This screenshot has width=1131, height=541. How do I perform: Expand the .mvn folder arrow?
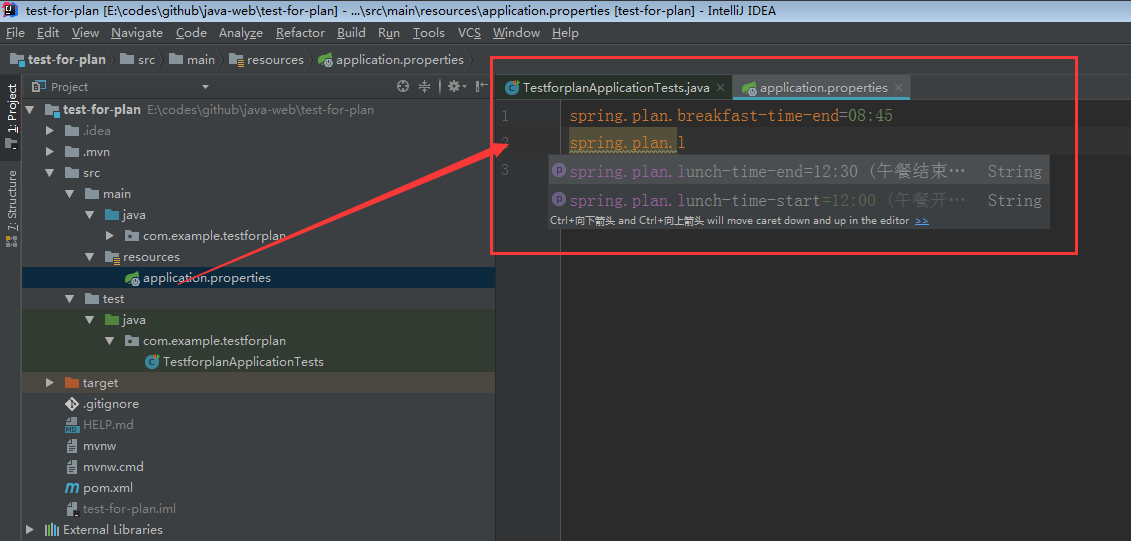click(50, 151)
